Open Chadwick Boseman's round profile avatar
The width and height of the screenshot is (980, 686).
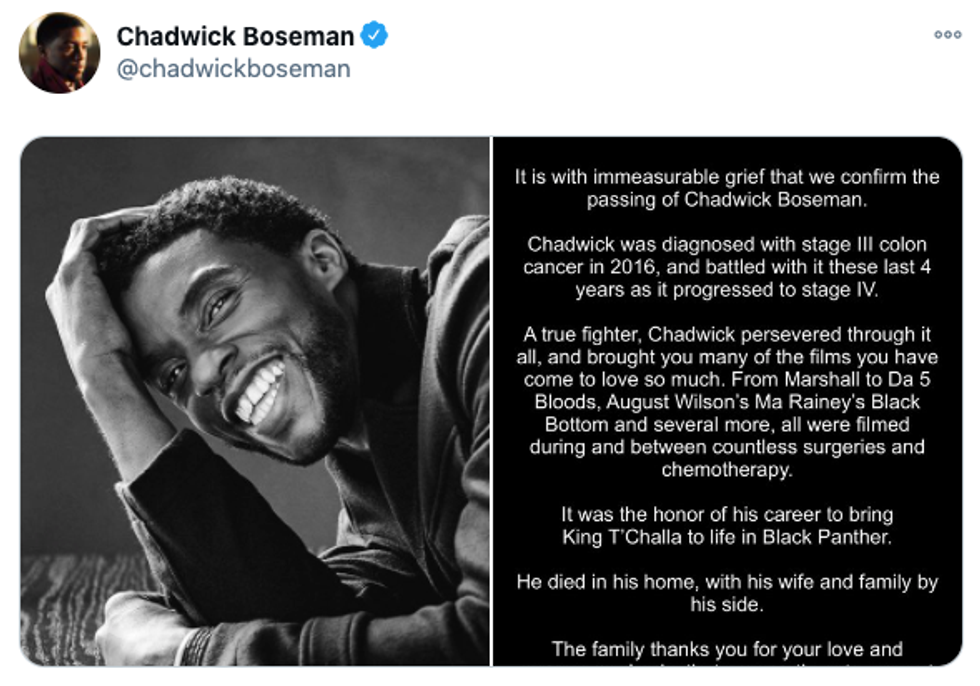(59, 53)
